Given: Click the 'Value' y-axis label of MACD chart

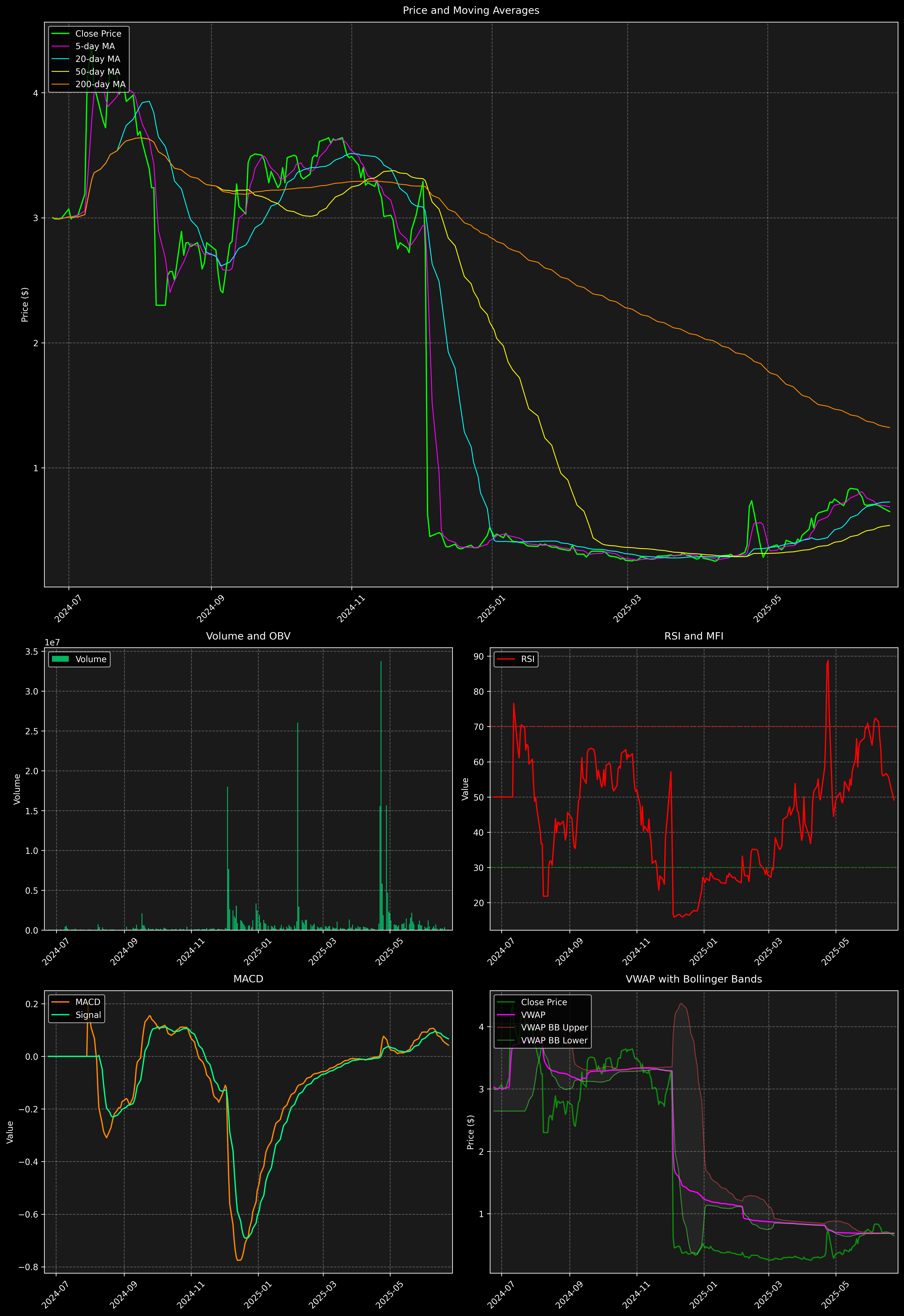Looking at the screenshot, I should pos(10,1132).
